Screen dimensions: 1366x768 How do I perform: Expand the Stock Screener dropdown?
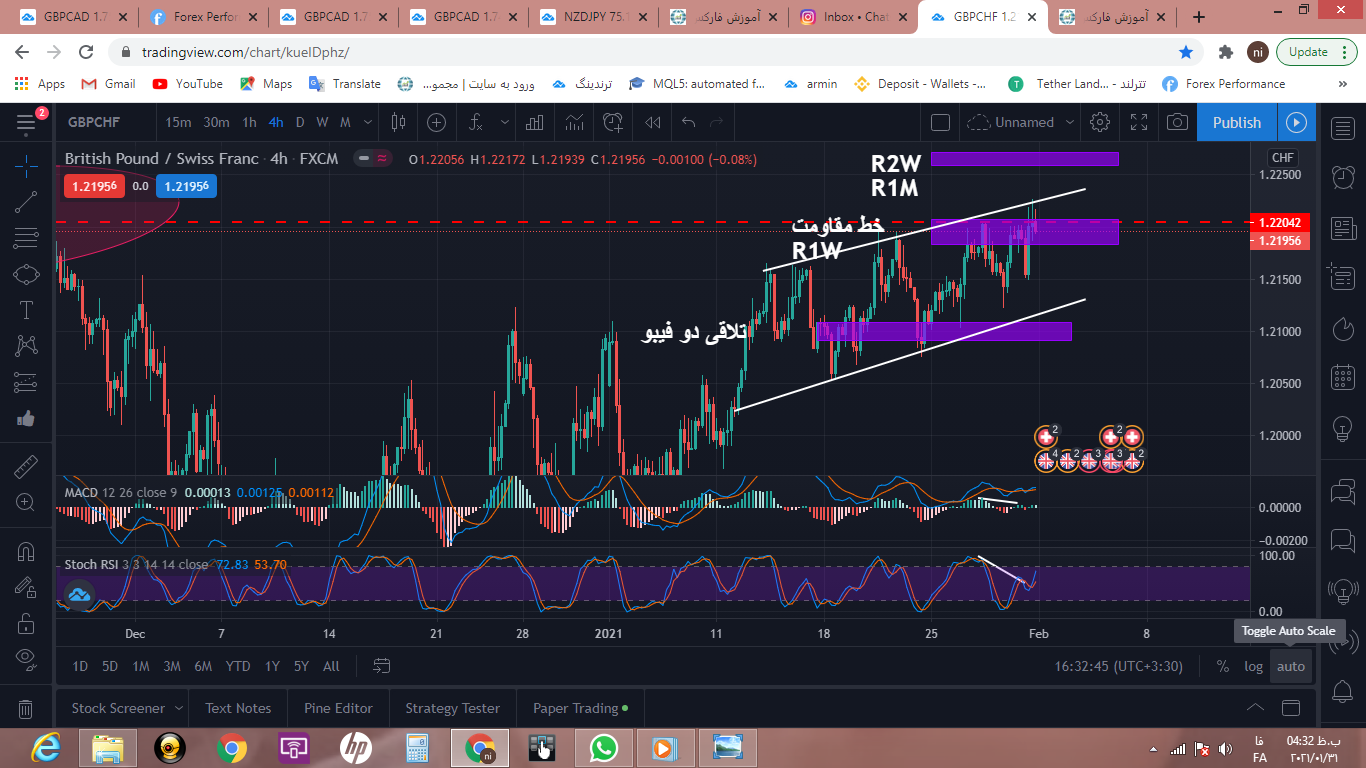pos(179,708)
